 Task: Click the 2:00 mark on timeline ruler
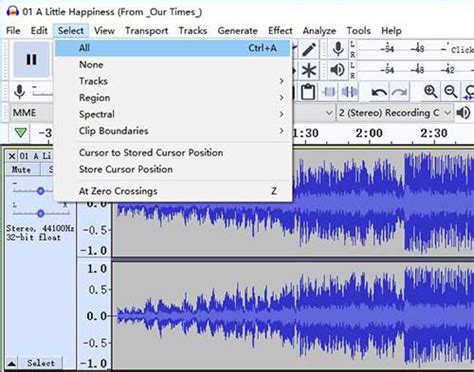[369, 133]
